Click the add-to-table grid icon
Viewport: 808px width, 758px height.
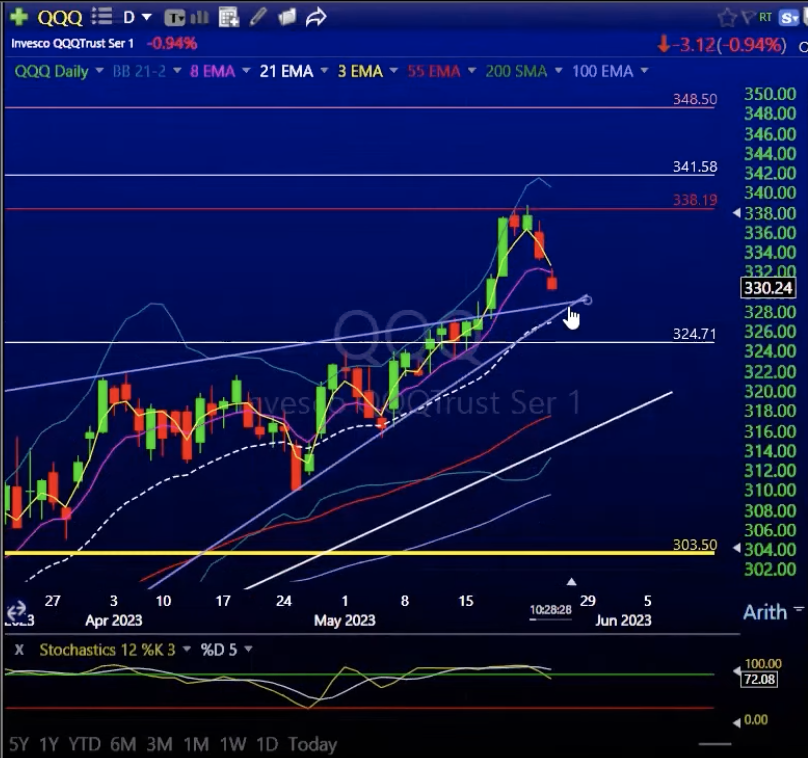point(228,18)
